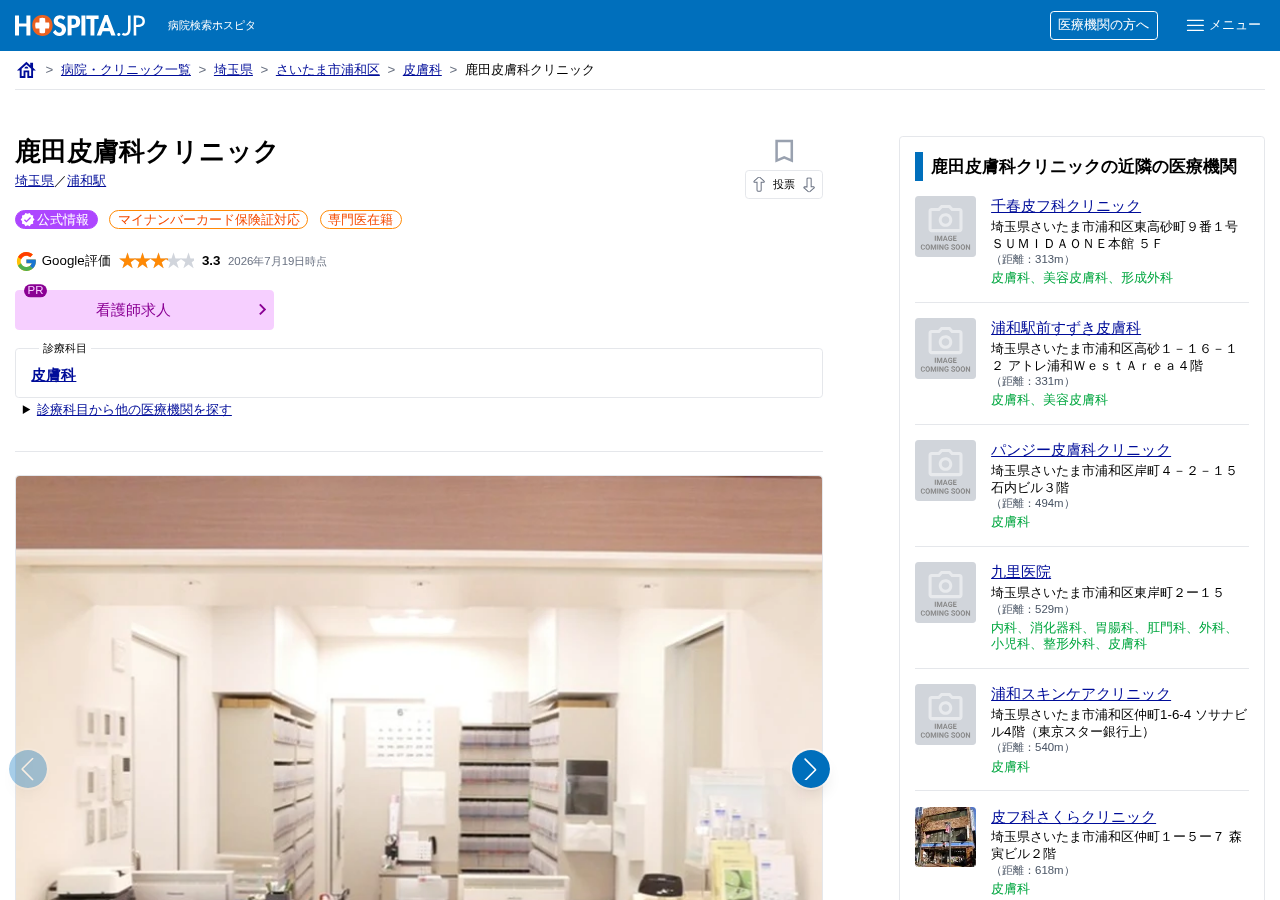This screenshot has width=1280, height=900.
Task: Go to 埼玉県 in the breadcrumb
Action: click(x=233, y=70)
